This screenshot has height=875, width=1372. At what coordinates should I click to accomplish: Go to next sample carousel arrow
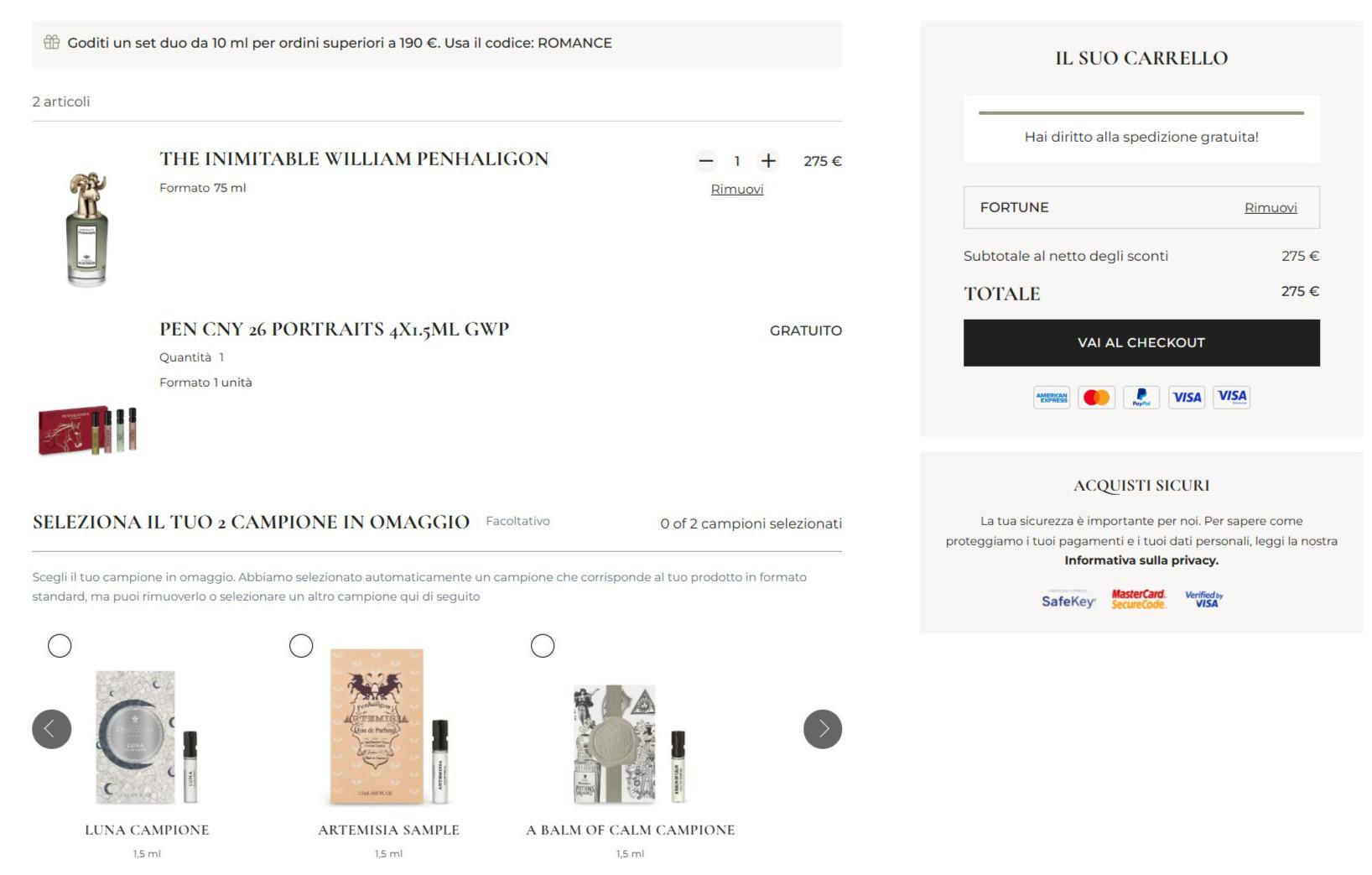pyautogui.click(x=822, y=729)
